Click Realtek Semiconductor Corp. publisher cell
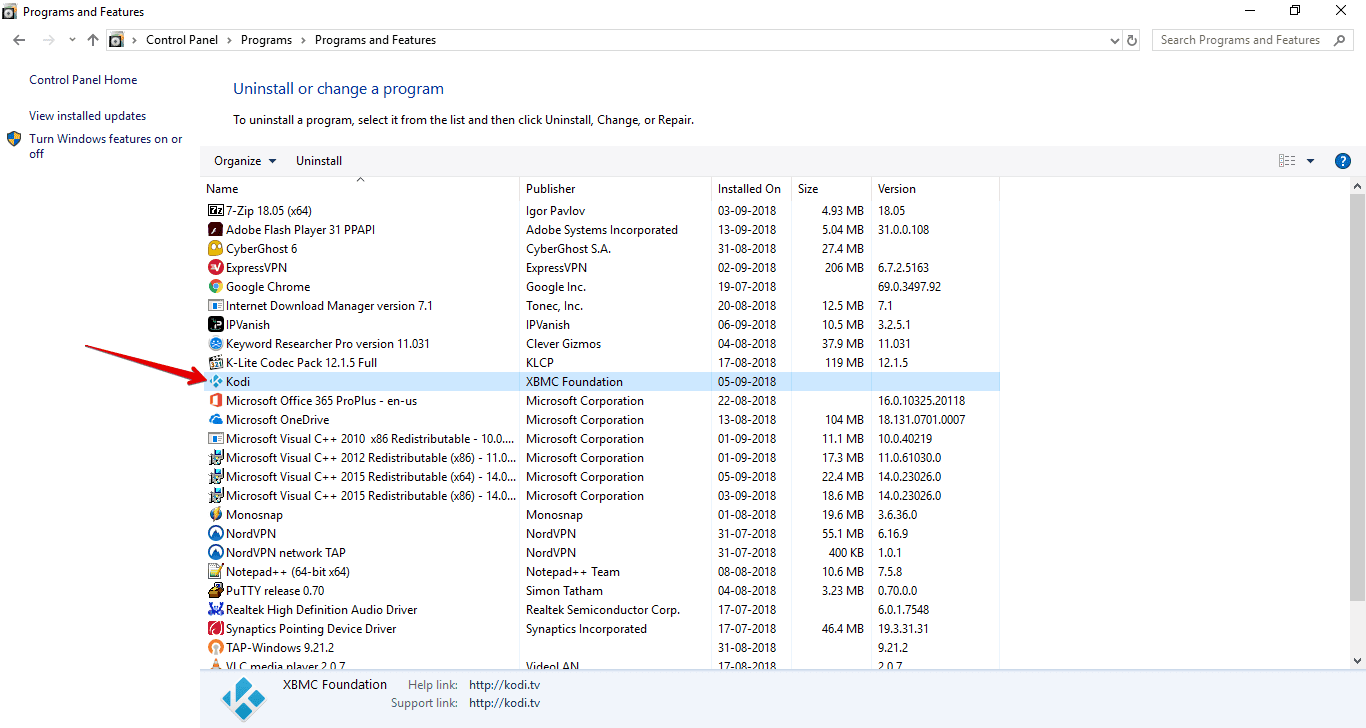Screen dimensions: 1366x728 click(603, 610)
